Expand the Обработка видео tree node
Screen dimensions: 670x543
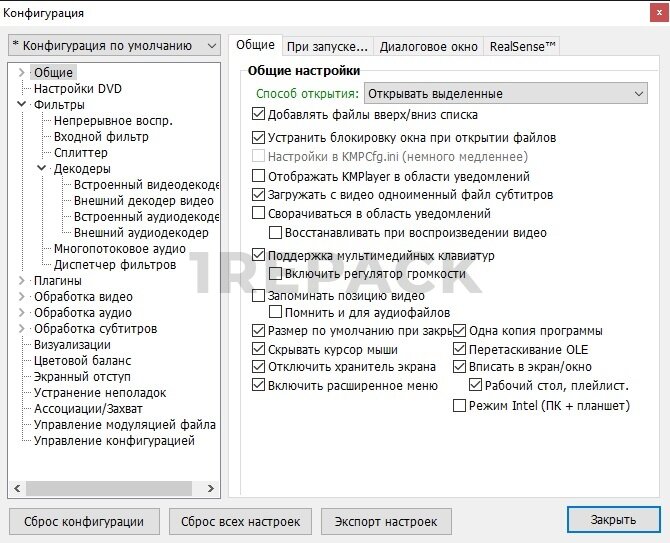(x=21, y=296)
